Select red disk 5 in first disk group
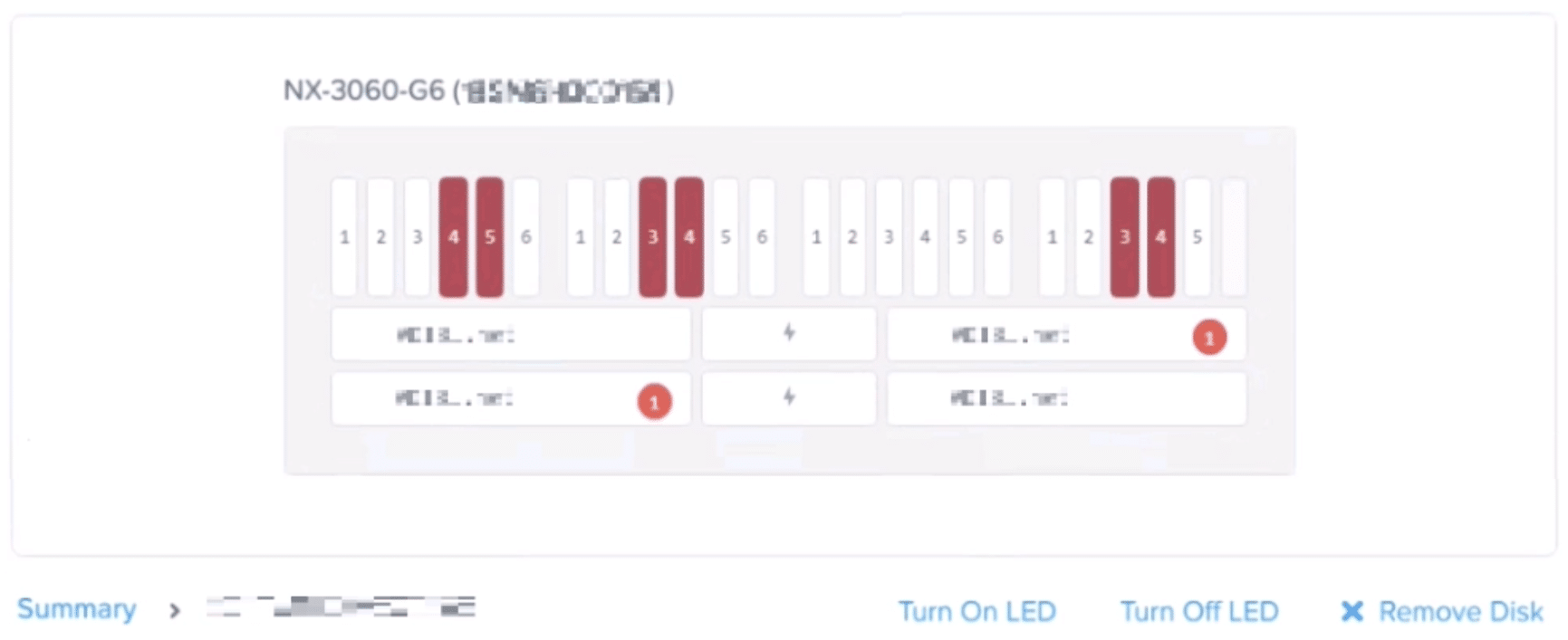This screenshot has height=640, width=1568. click(490, 237)
